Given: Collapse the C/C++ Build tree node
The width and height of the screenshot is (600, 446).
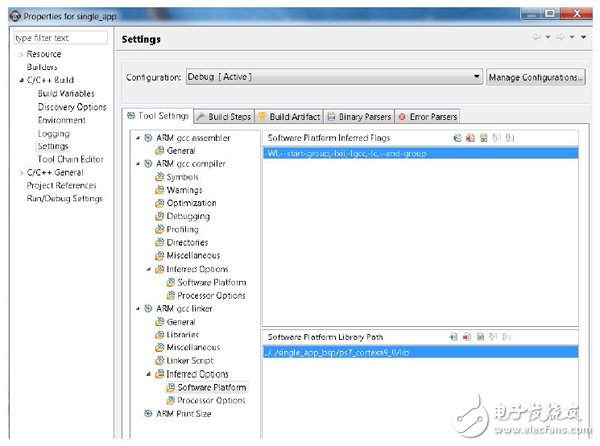Looking at the screenshot, I should [21, 80].
